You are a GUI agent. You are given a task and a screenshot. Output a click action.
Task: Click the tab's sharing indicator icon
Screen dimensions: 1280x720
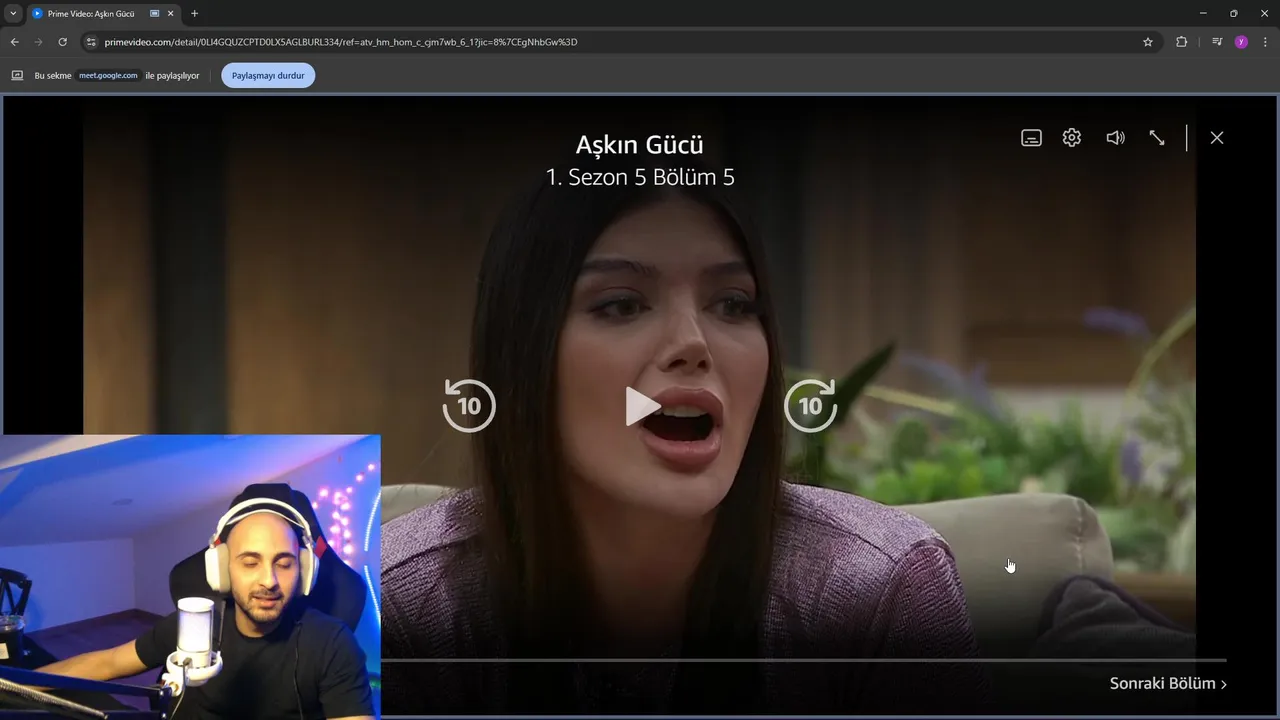(154, 14)
